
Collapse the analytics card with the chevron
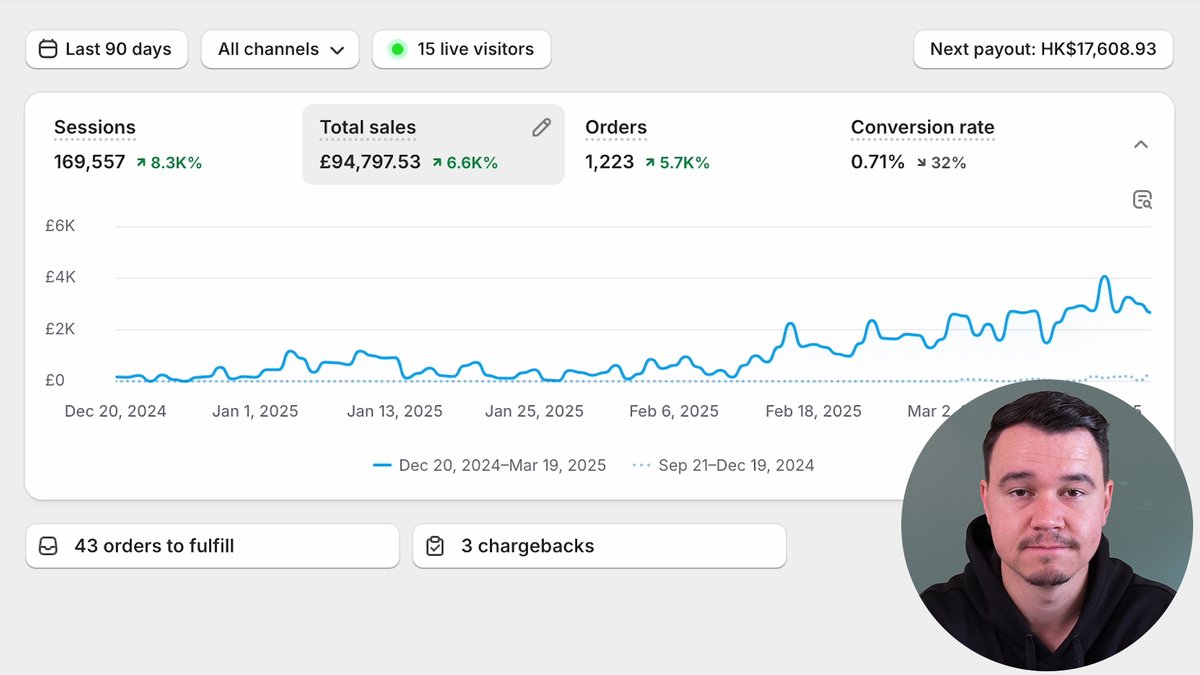coord(1141,144)
